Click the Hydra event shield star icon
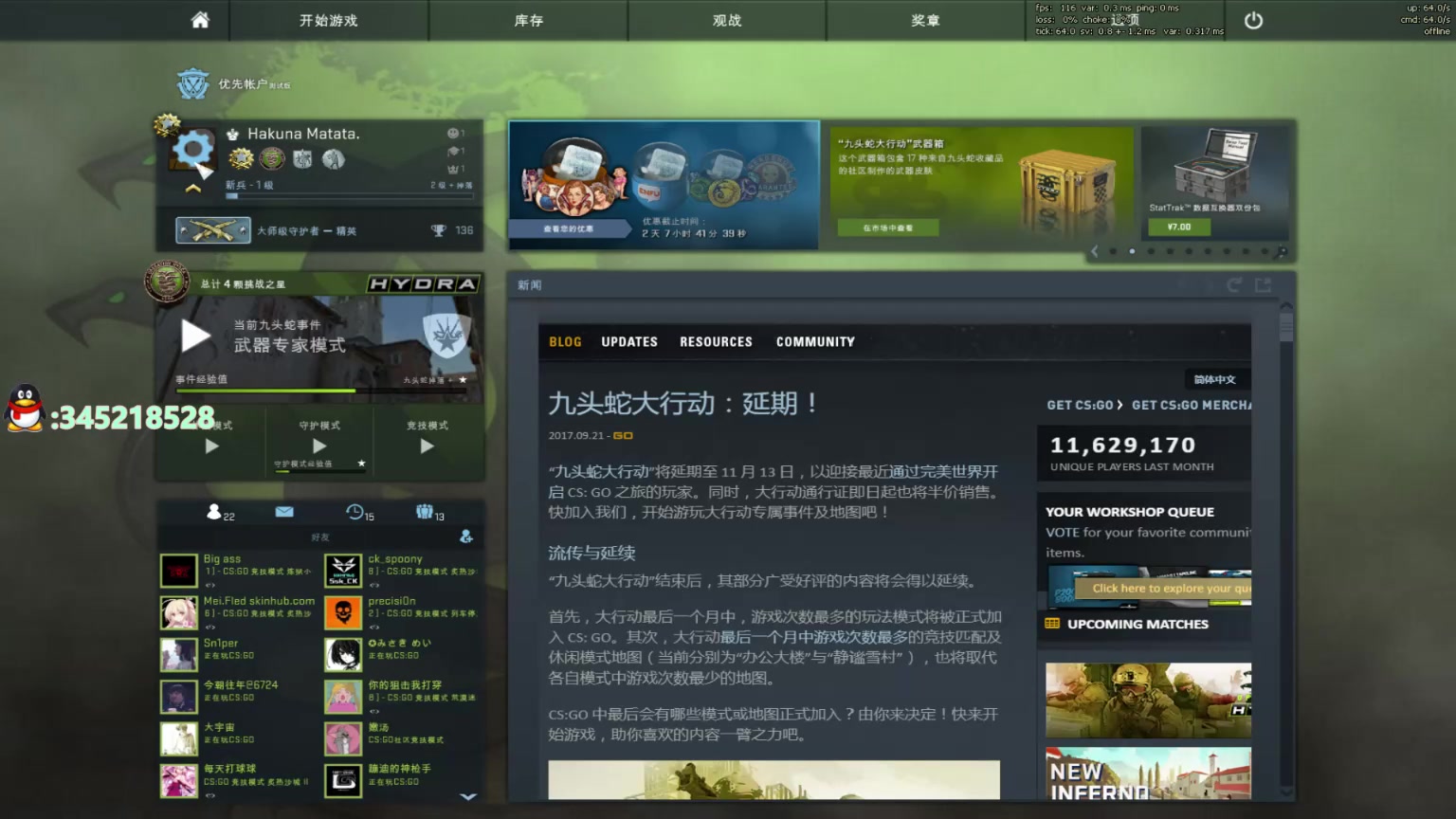Screen dimensions: 1456x819 coord(446,335)
